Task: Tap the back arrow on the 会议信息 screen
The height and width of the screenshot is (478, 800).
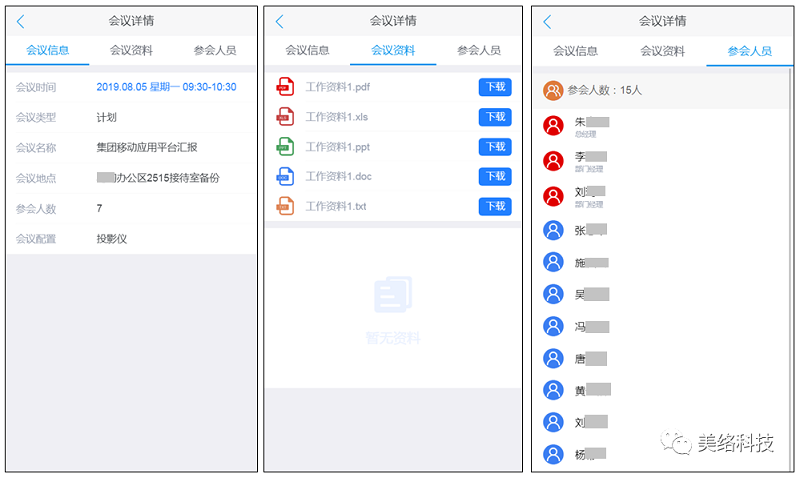Action: pyautogui.click(x=21, y=21)
